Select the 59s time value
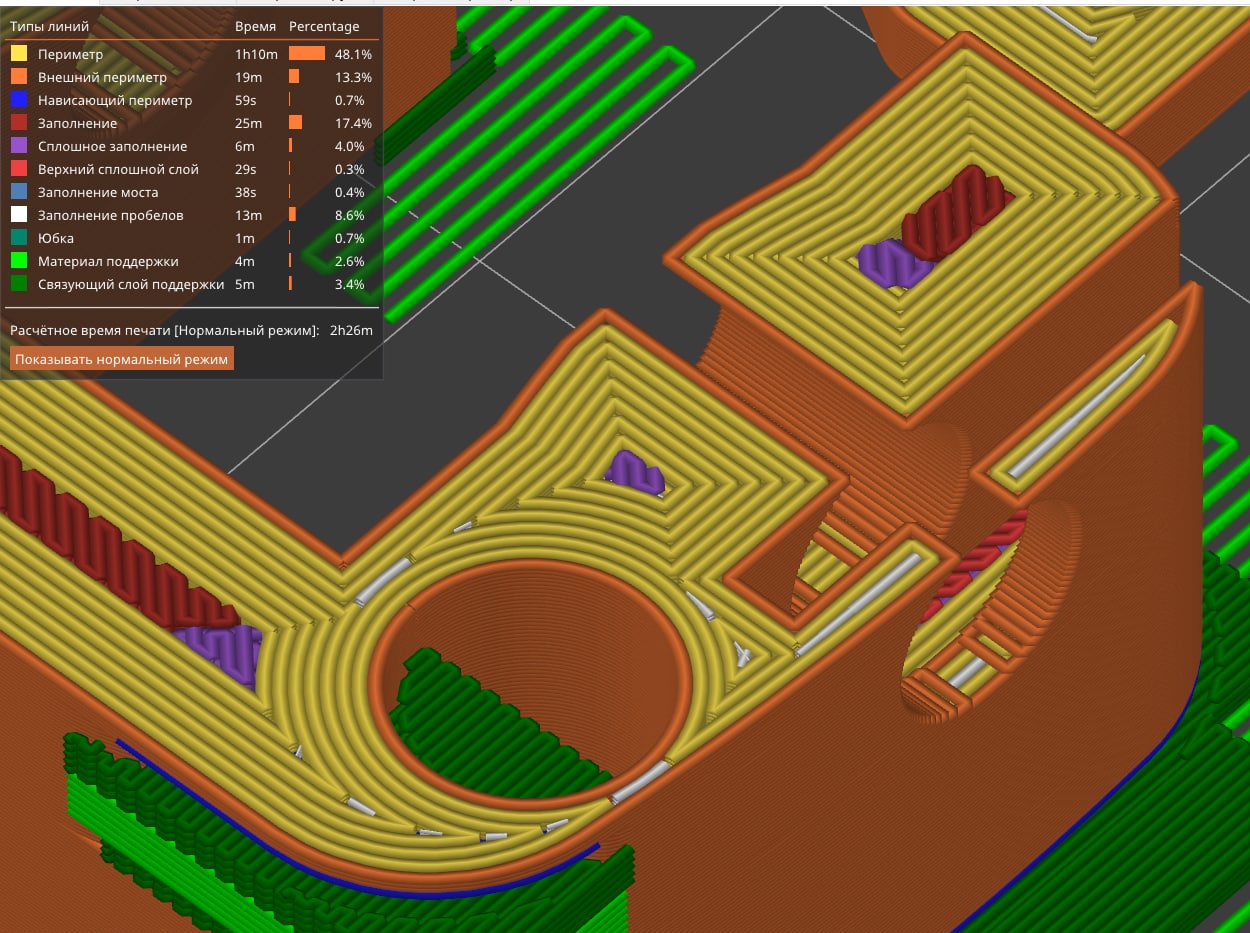1250x933 pixels. tap(247, 100)
